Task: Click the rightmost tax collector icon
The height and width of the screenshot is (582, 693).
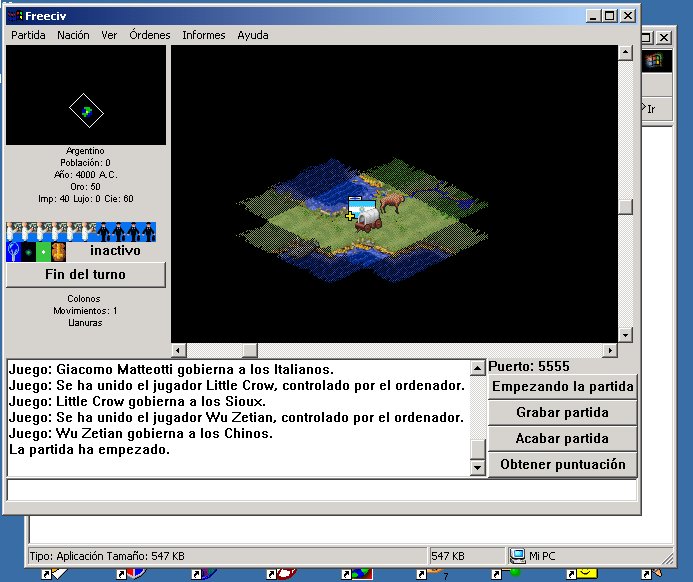Action: point(149,231)
